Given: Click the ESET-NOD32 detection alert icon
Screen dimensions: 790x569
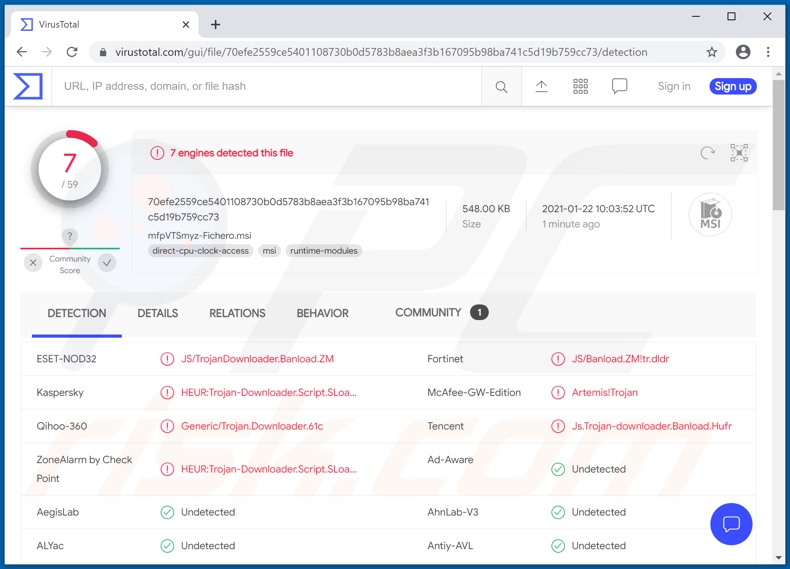Looking at the screenshot, I should [x=167, y=359].
